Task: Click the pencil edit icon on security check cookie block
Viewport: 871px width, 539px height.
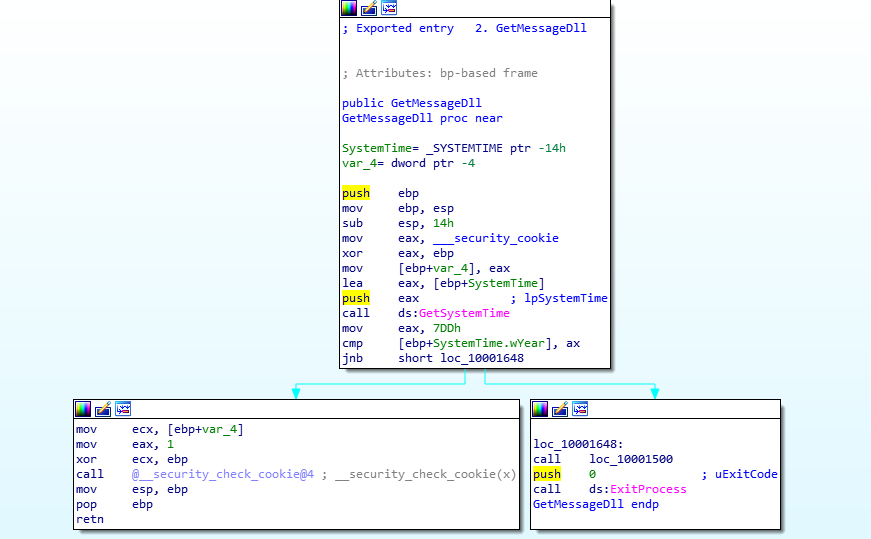Action: (x=103, y=408)
